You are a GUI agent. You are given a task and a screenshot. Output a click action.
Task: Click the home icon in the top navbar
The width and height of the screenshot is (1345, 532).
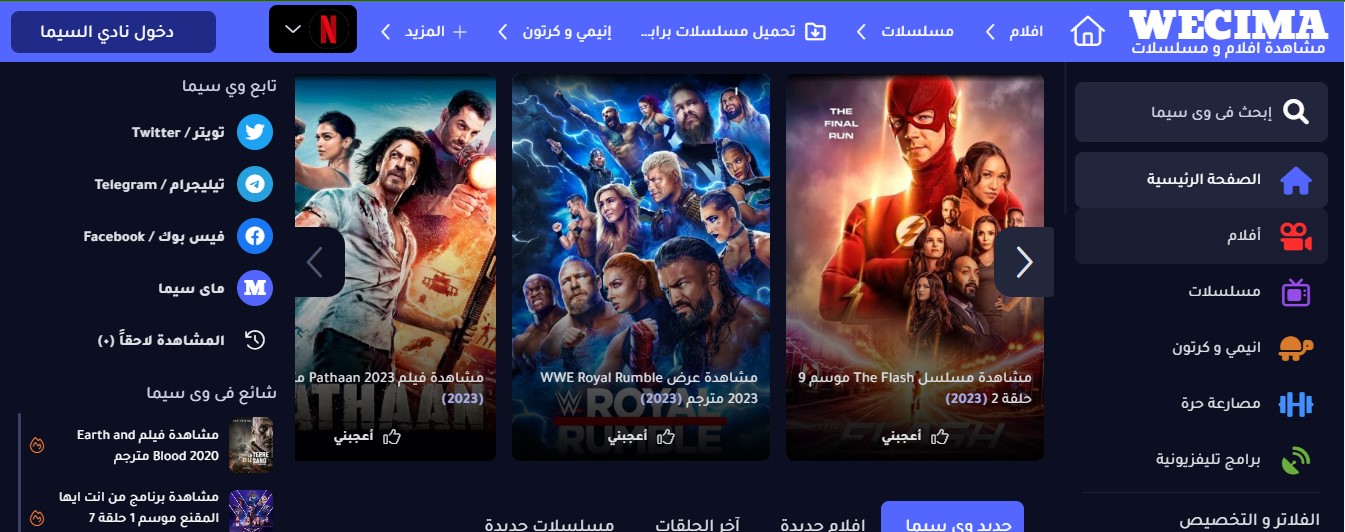coord(1087,32)
